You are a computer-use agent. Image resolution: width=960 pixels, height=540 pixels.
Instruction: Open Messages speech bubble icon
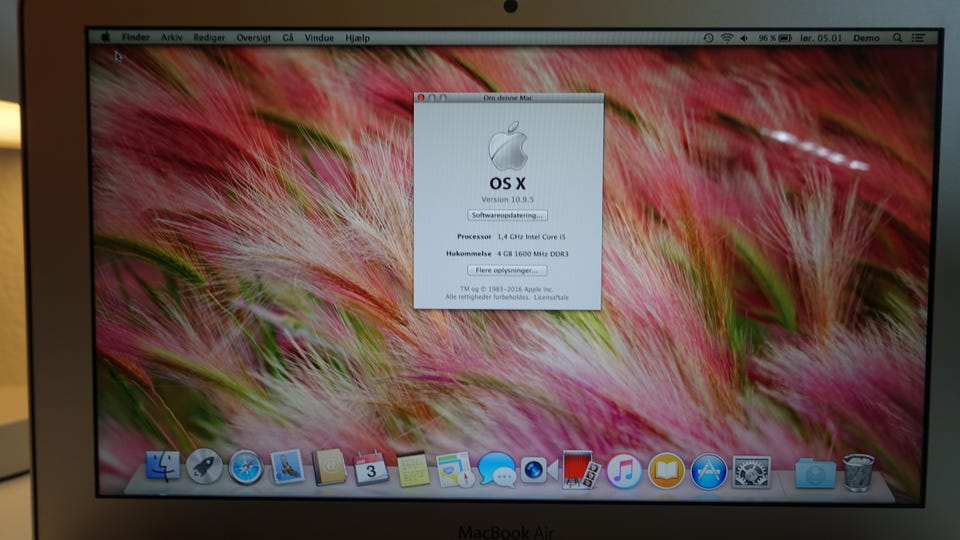point(497,470)
